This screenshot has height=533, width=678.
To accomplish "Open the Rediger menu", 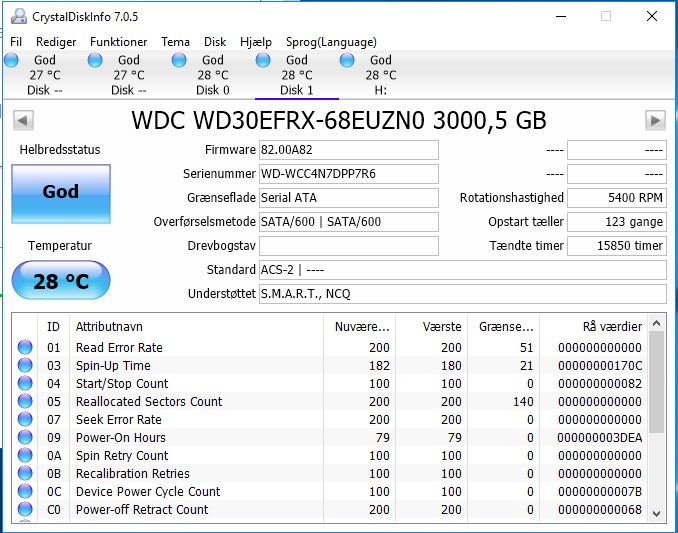I will point(56,42).
